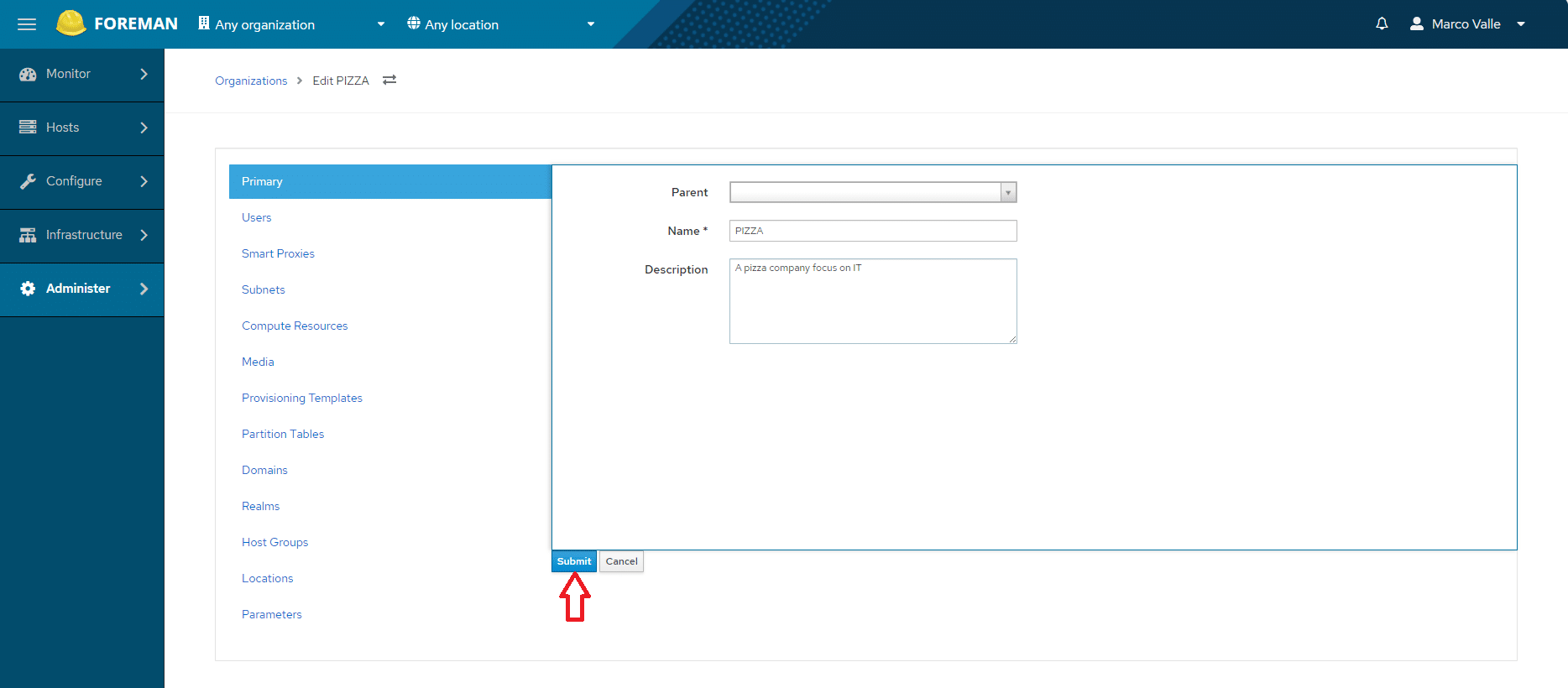Click the Foreman helmet logo

tap(71, 23)
